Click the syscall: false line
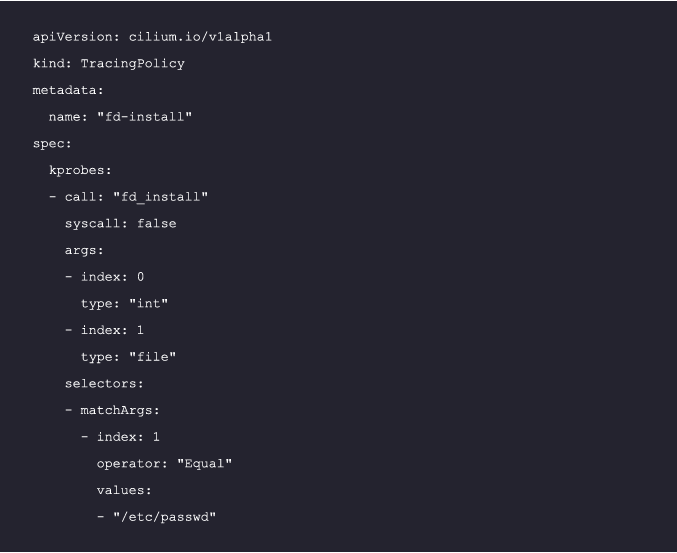Image resolution: width=677 pixels, height=553 pixels. [x=120, y=224]
